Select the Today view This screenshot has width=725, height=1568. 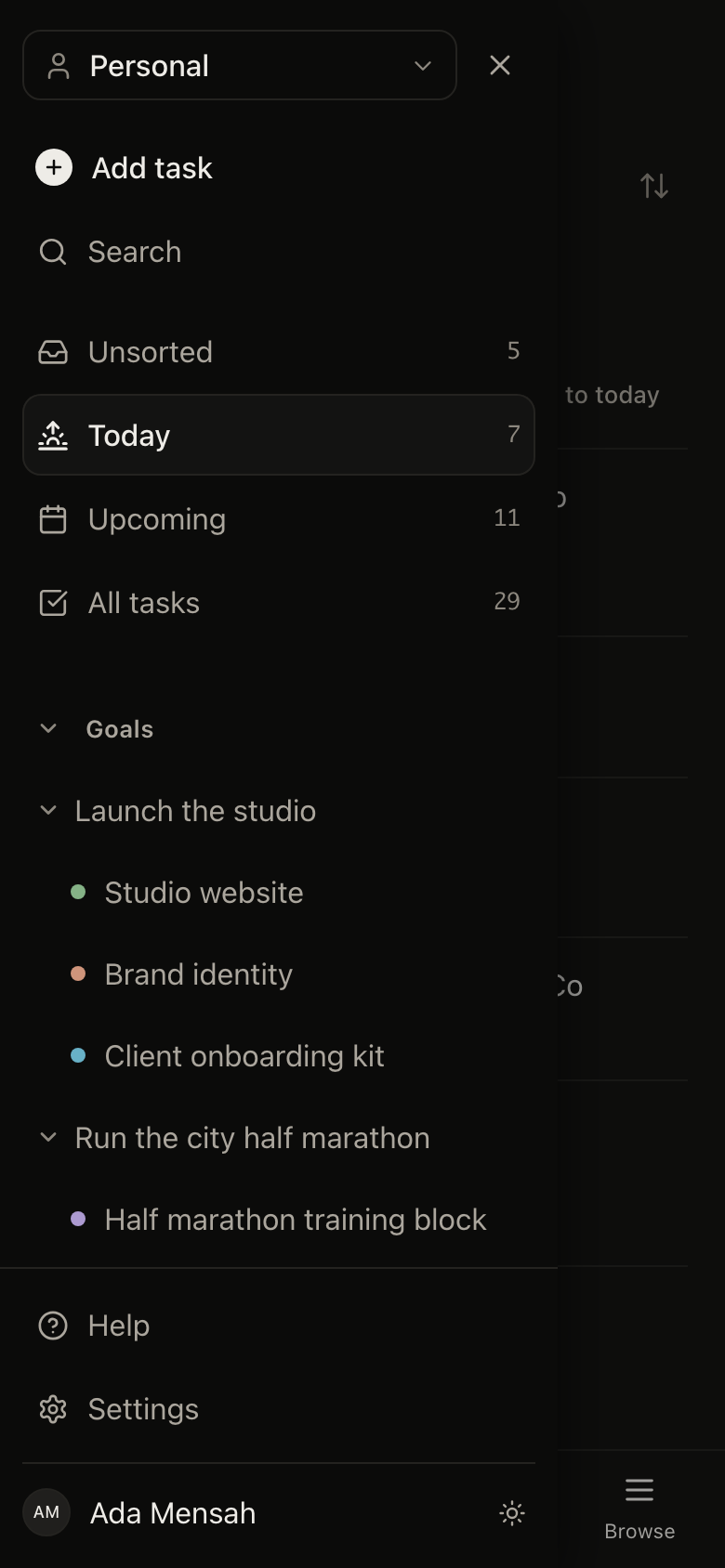279,435
